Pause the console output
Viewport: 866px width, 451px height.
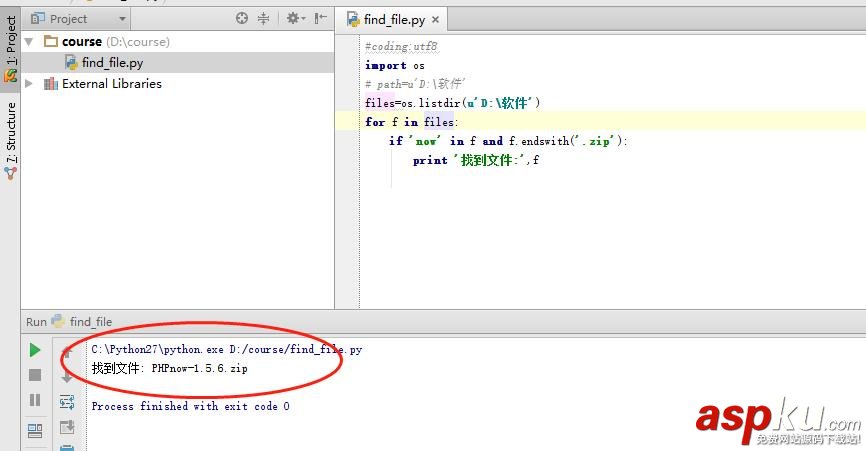[x=35, y=400]
